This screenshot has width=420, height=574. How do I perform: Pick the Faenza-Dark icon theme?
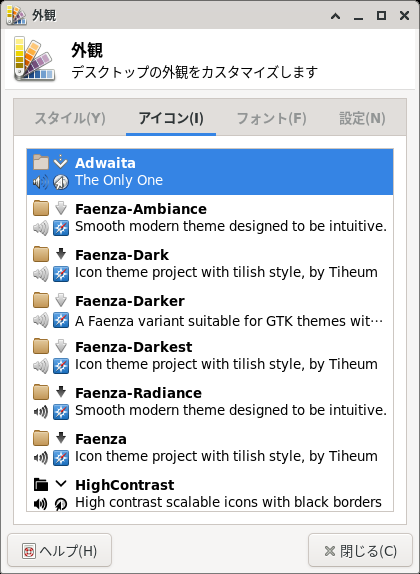[x=122, y=255]
